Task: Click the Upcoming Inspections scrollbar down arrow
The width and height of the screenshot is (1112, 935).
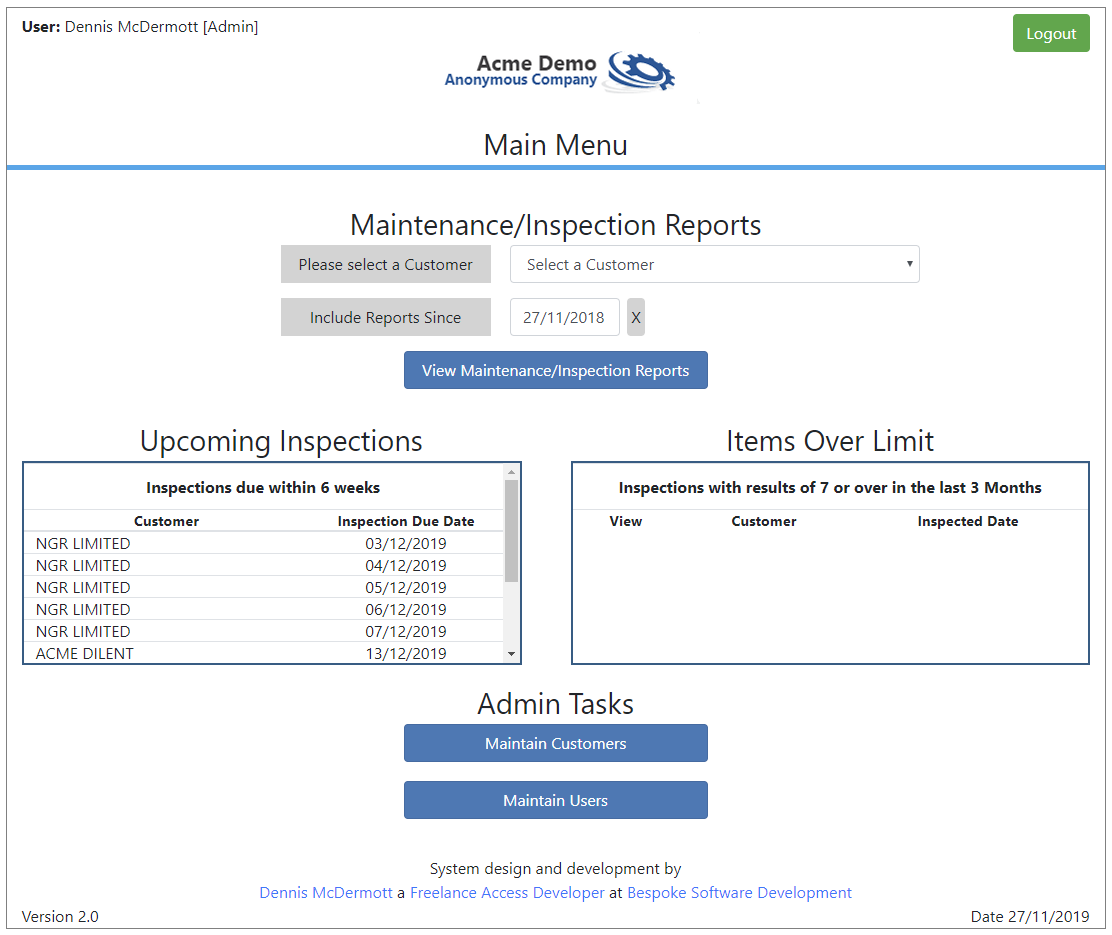Action: [x=512, y=655]
